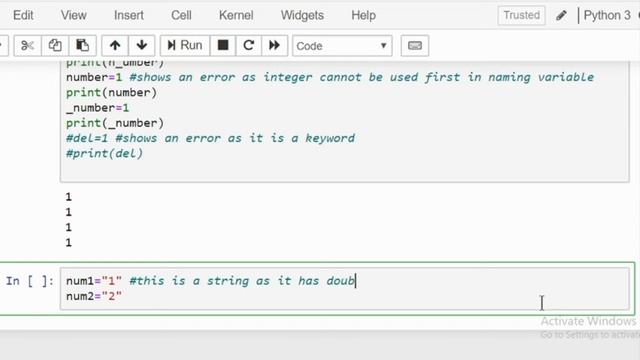Click the Trusted notebook indicator
The height and width of the screenshot is (360, 640).
[x=521, y=16]
